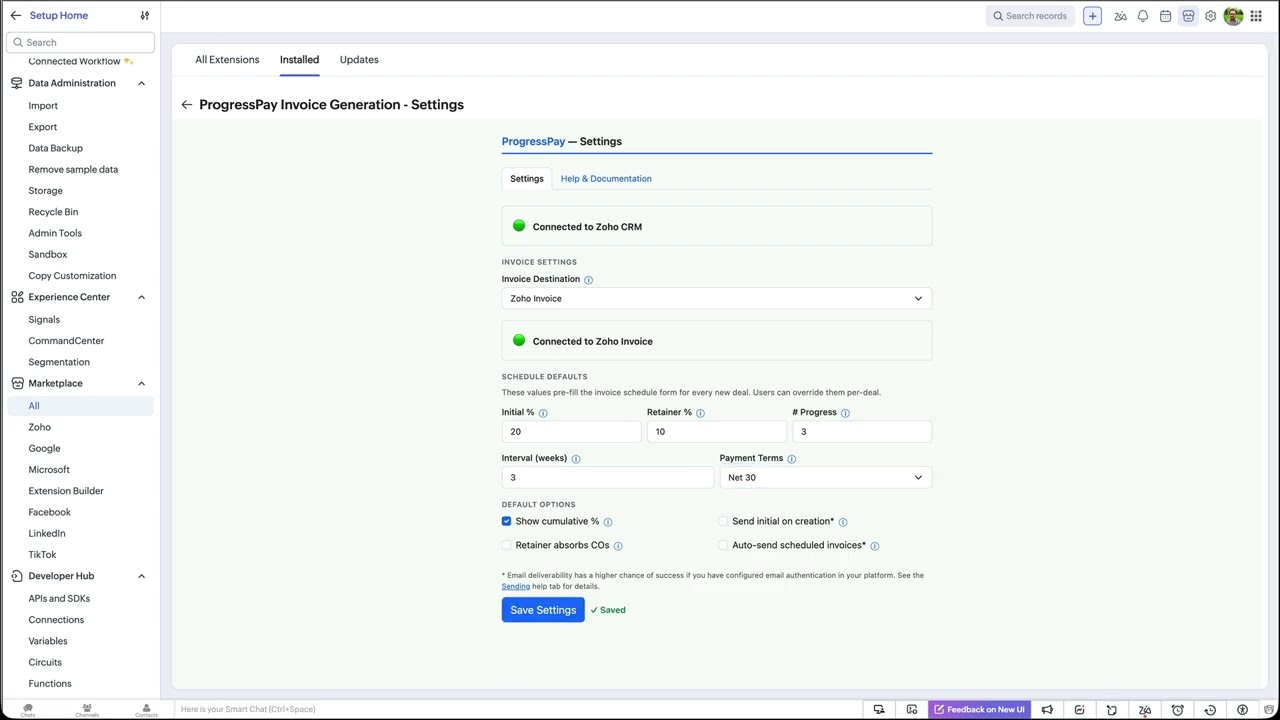Open the sidebar filter settings icon
This screenshot has width=1280, height=720.
coord(145,16)
